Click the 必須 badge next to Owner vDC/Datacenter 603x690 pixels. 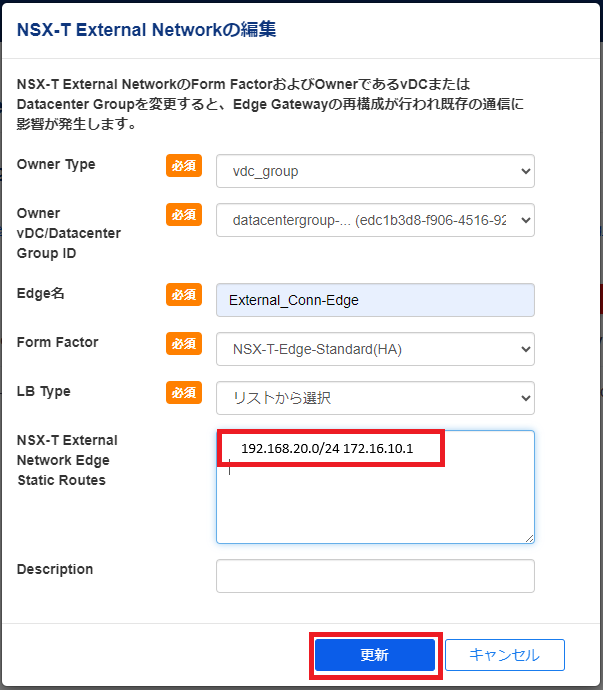click(184, 214)
